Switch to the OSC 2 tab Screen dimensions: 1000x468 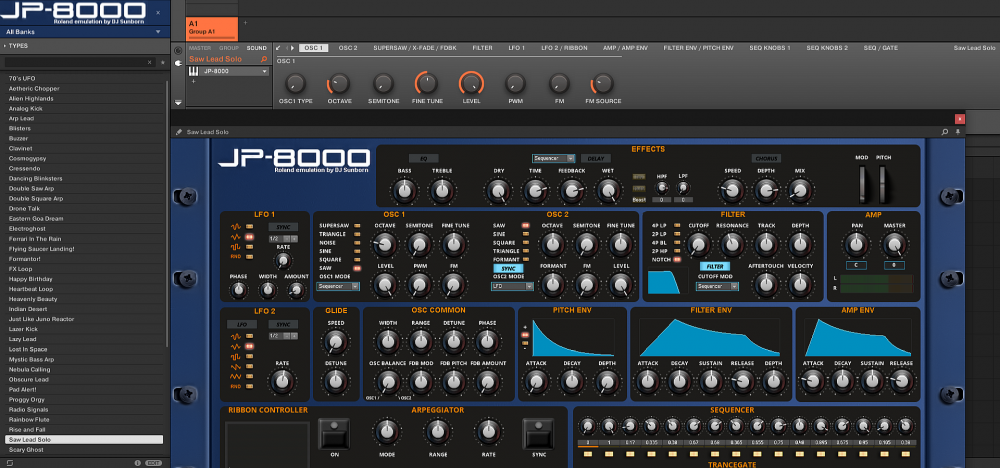(348, 48)
